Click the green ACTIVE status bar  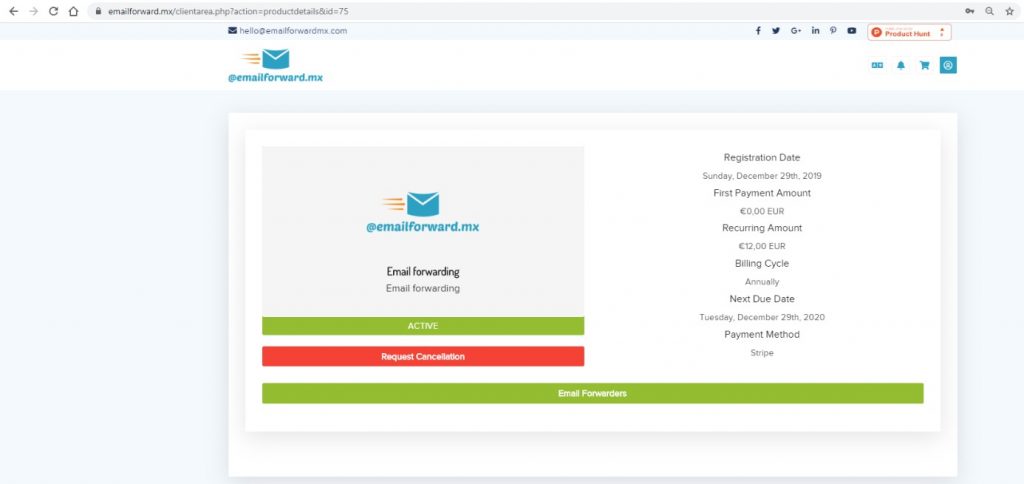[423, 326]
